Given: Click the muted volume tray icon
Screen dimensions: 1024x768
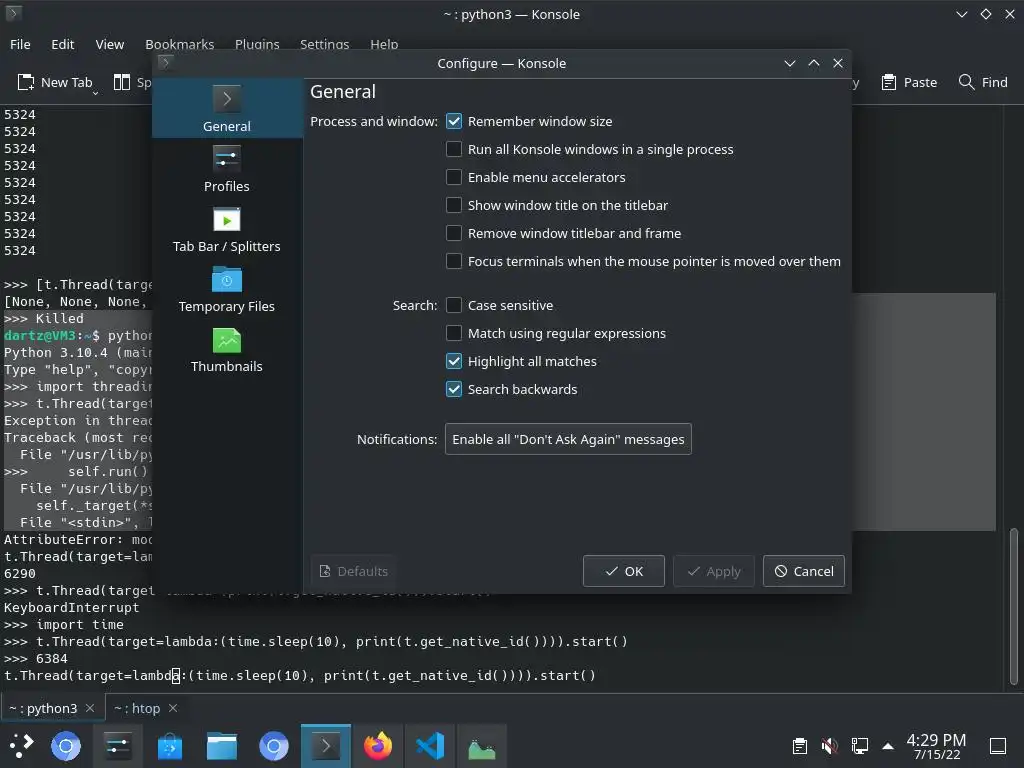Looking at the screenshot, I should tap(829, 746).
